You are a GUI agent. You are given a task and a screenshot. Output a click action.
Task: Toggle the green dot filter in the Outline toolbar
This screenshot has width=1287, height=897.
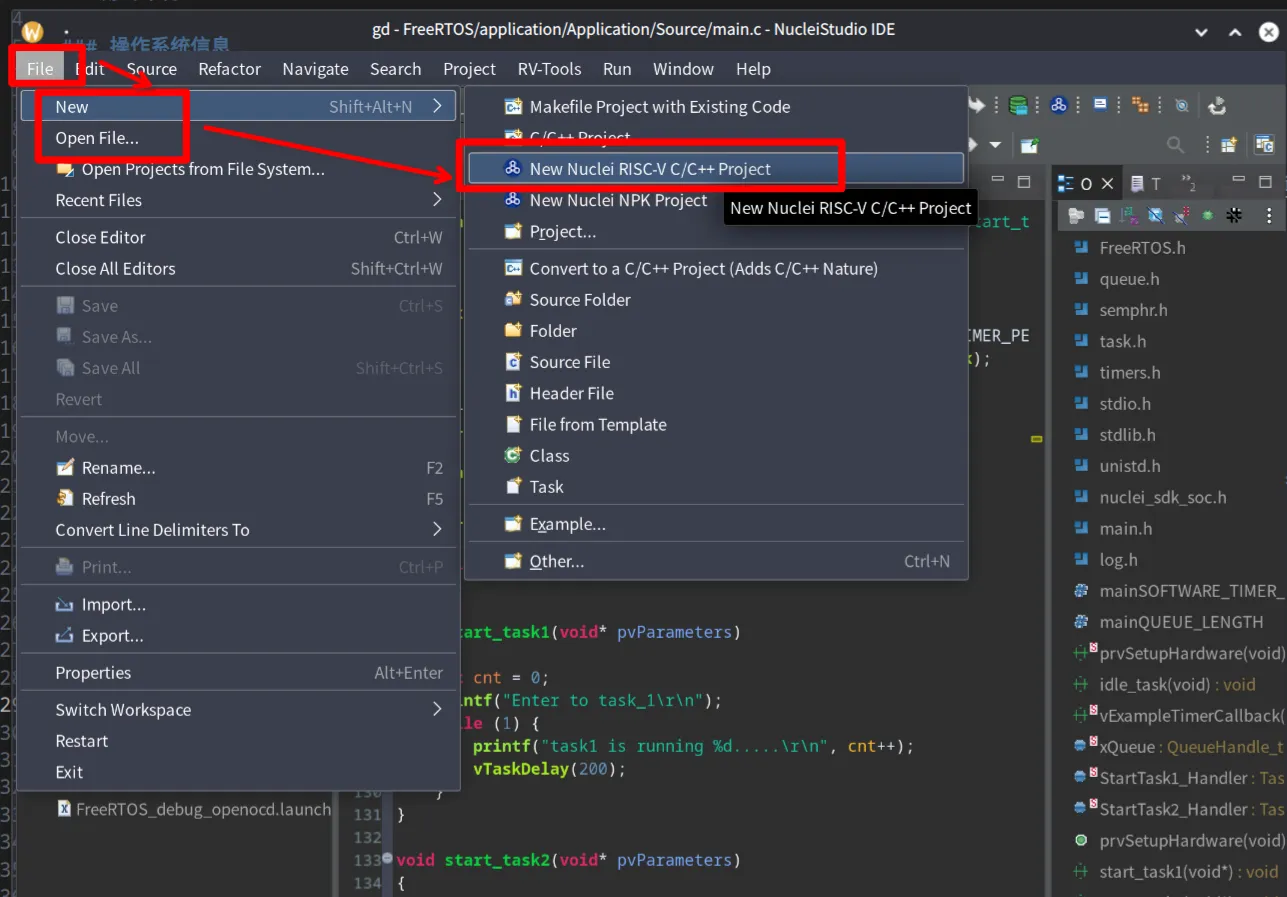(1208, 215)
